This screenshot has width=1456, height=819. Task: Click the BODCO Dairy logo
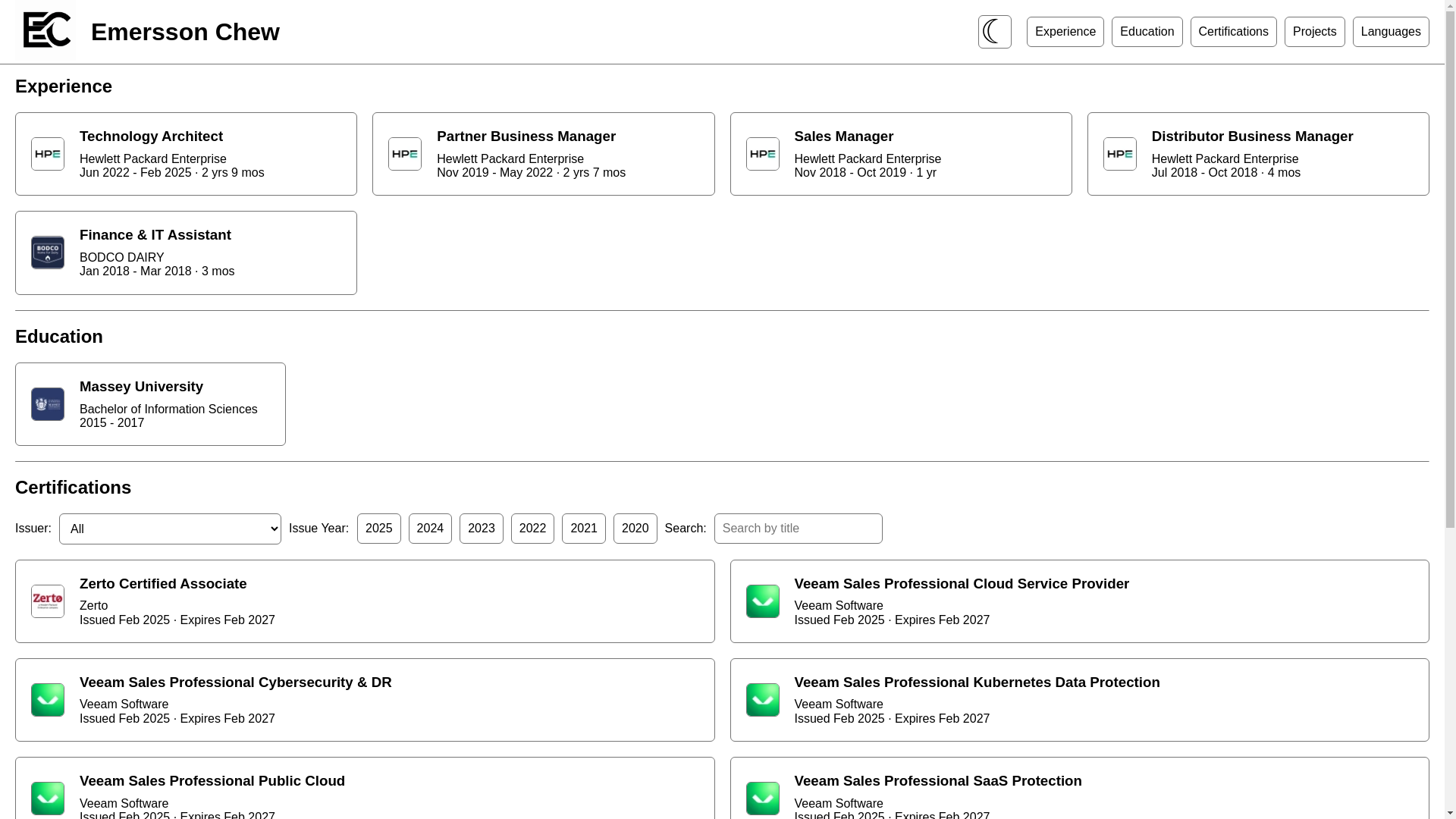[x=48, y=253]
